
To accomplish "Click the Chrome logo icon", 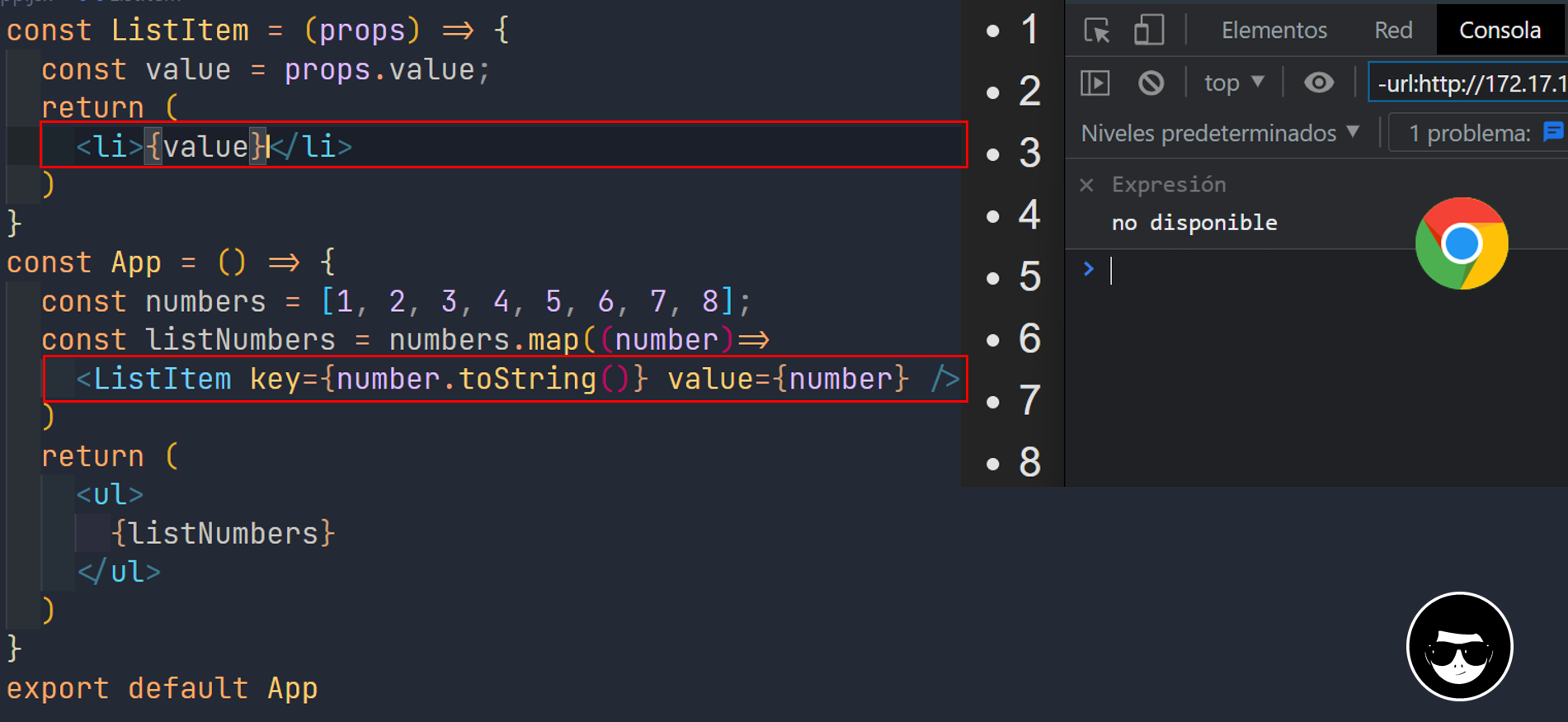I will coord(1462,243).
